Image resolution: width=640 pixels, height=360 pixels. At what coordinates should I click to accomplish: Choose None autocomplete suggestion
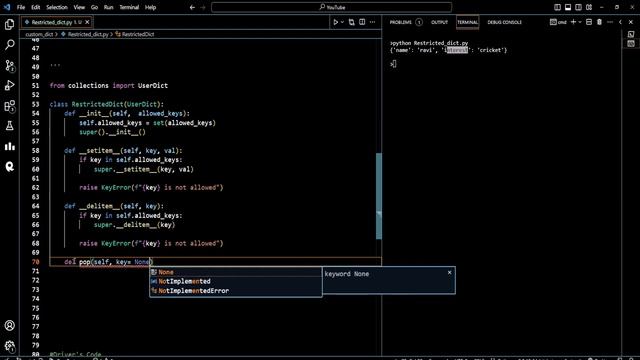236,272
